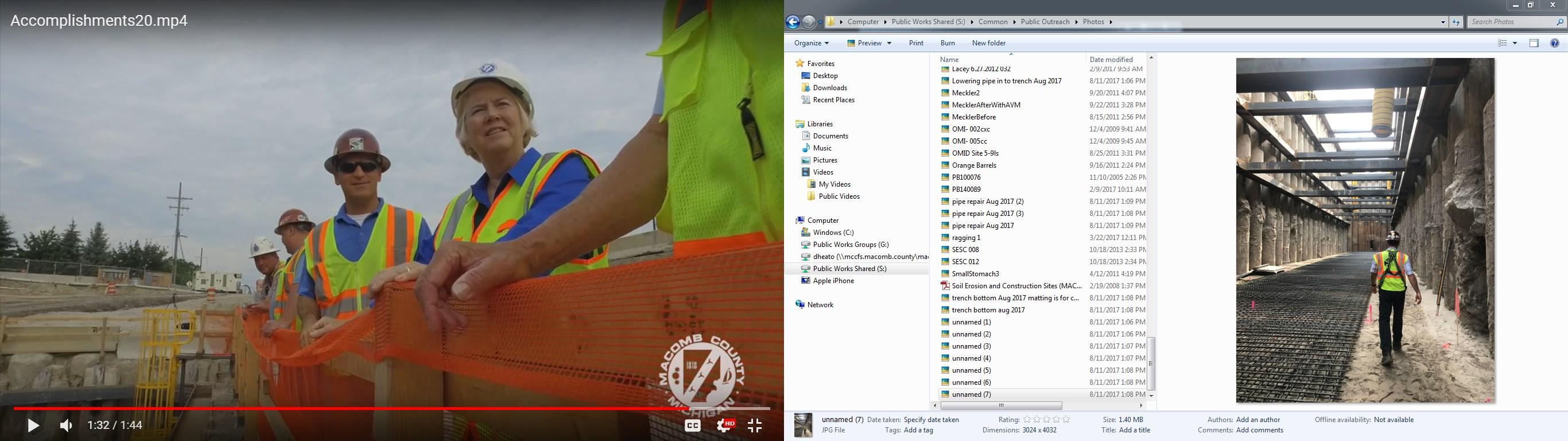The image size is (1568, 441).
Task: Click Print in Explorer toolbar
Action: (x=916, y=43)
